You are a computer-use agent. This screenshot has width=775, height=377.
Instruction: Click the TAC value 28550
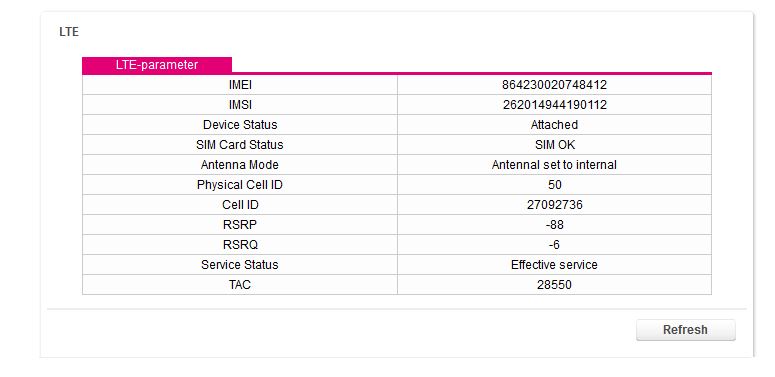pos(555,285)
